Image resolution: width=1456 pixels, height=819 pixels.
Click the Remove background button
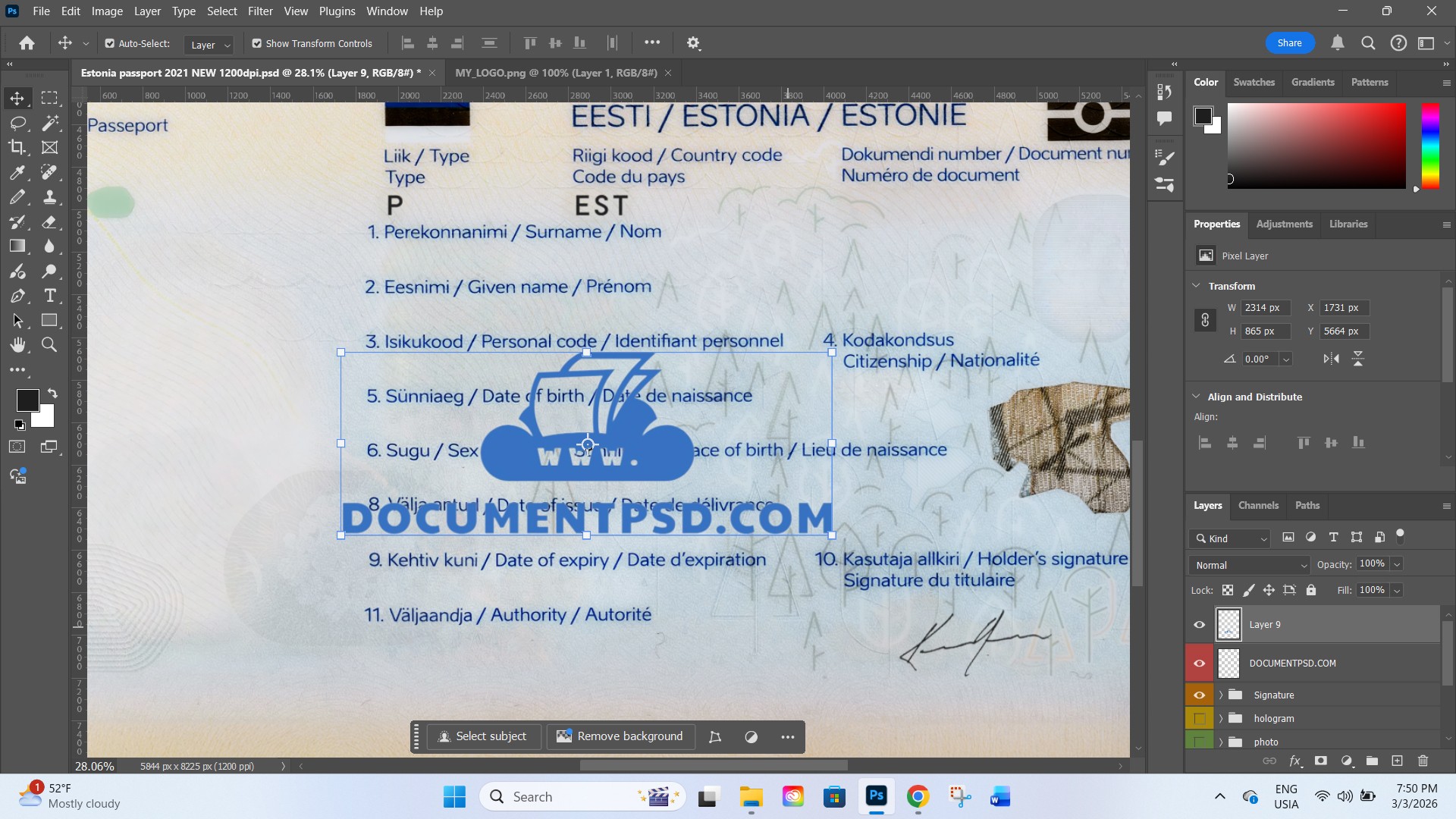pyautogui.click(x=620, y=736)
